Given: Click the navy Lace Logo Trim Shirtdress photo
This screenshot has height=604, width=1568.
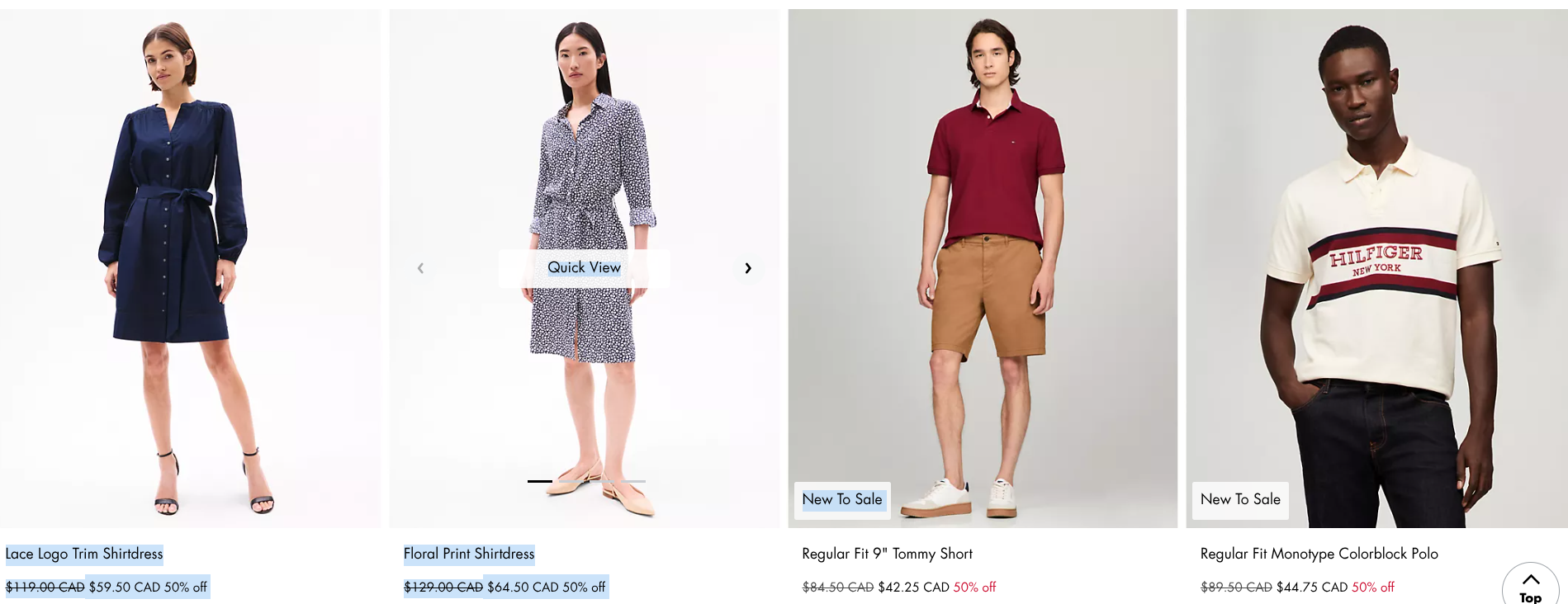Looking at the screenshot, I should (190, 268).
